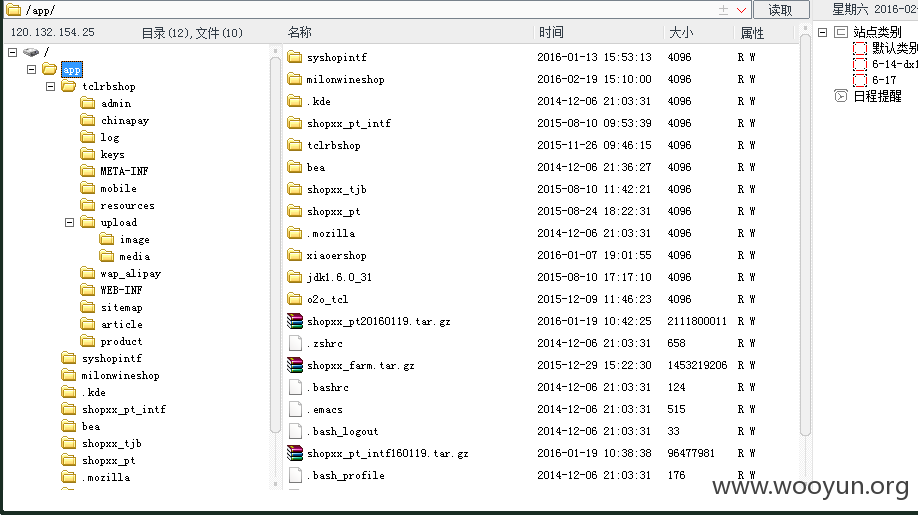Click the site category list icon
The image size is (918, 515).
tap(841, 32)
